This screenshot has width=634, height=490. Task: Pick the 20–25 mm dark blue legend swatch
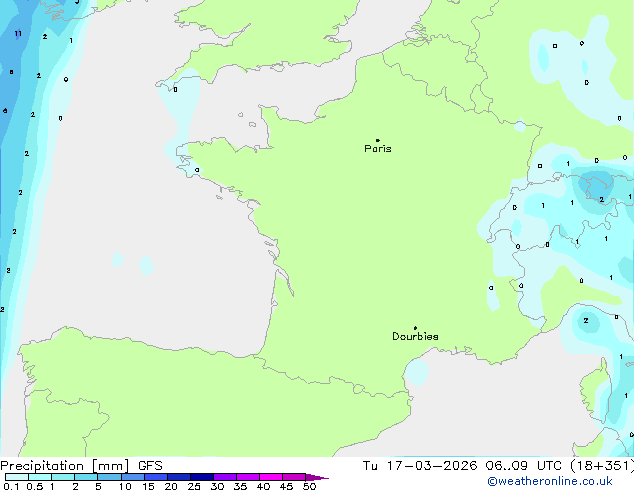click(179, 477)
